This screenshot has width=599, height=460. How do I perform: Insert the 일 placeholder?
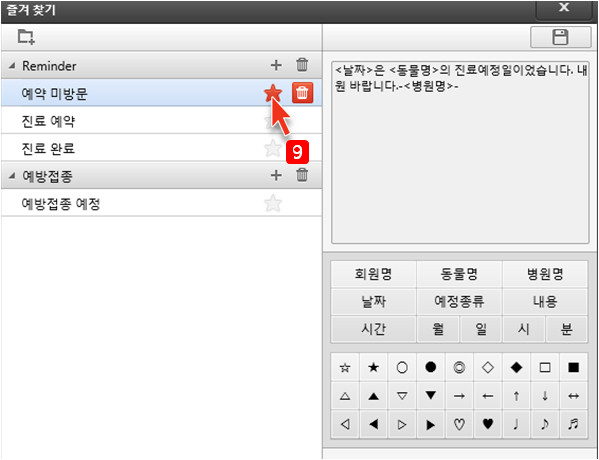(x=481, y=329)
